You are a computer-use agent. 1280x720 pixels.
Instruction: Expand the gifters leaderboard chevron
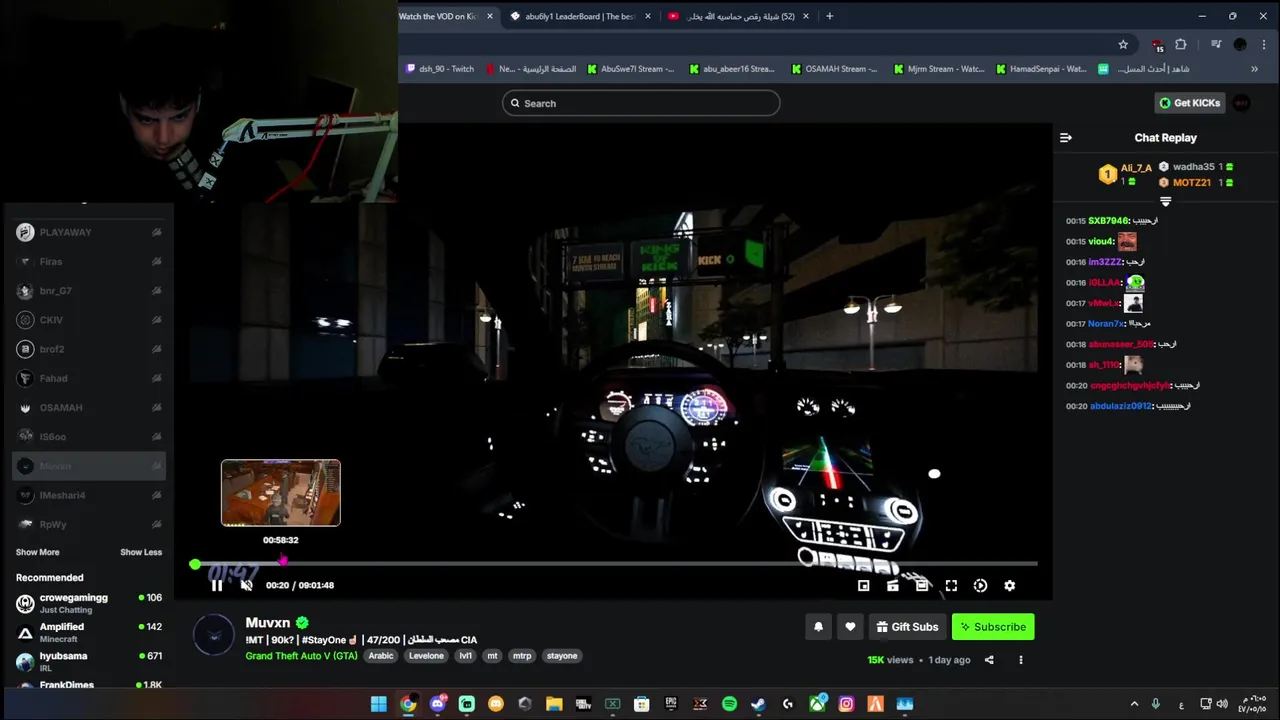1165,202
